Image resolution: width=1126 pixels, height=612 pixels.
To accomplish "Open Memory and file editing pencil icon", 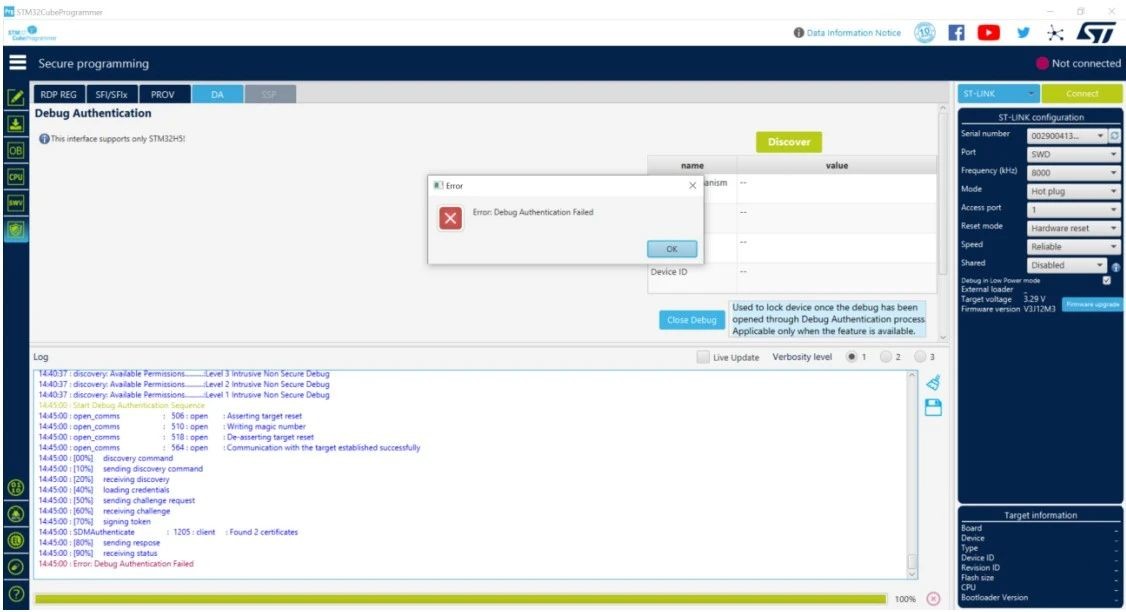I will (x=16, y=97).
